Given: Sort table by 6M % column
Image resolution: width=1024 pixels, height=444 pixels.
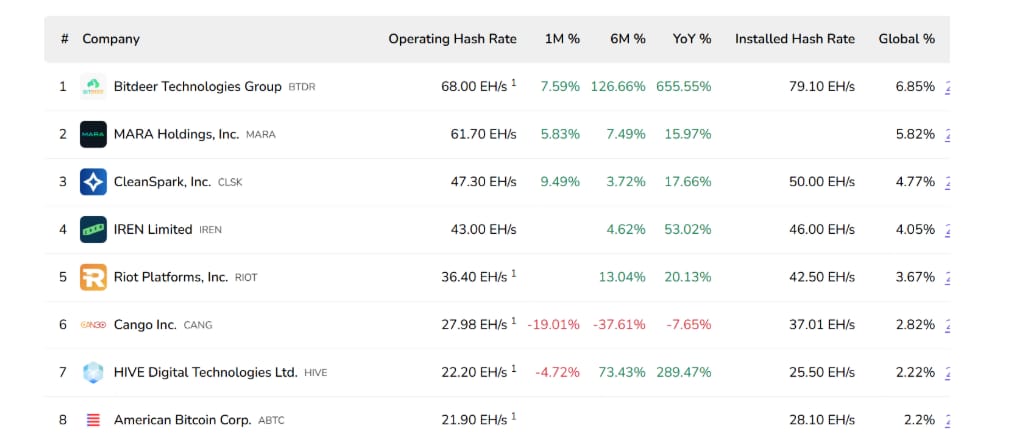Looking at the screenshot, I should (628, 39).
